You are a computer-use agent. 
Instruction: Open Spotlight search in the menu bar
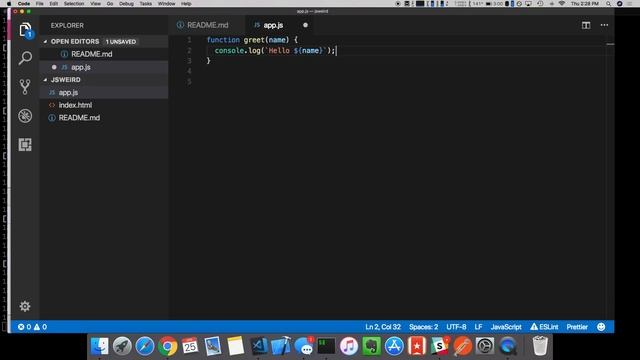pos(608,4)
